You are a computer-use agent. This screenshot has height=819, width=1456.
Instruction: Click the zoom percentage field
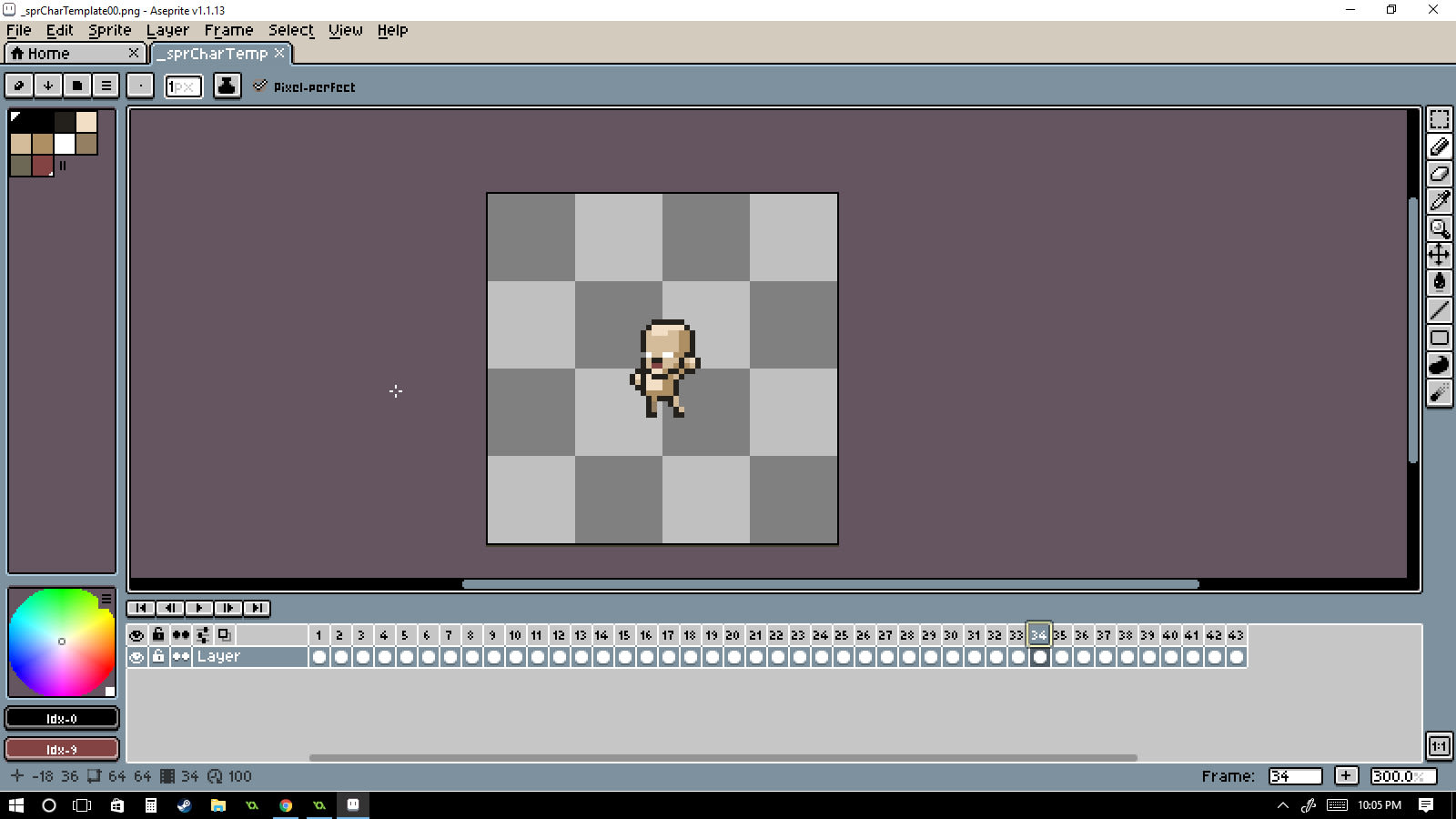(1404, 776)
